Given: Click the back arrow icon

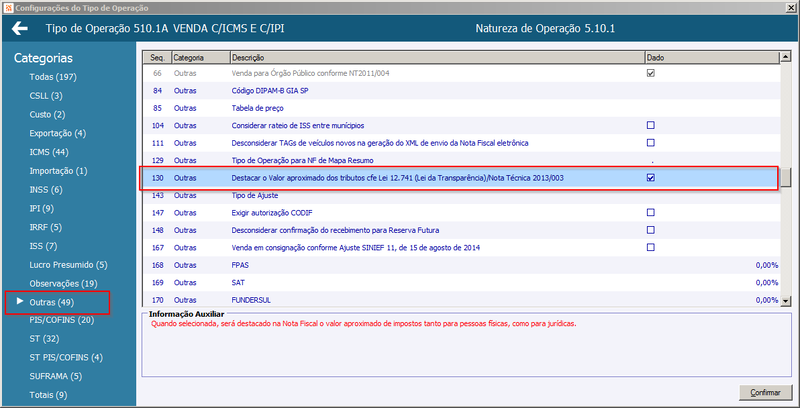Looking at the screenshot, I should coord(20,29).
